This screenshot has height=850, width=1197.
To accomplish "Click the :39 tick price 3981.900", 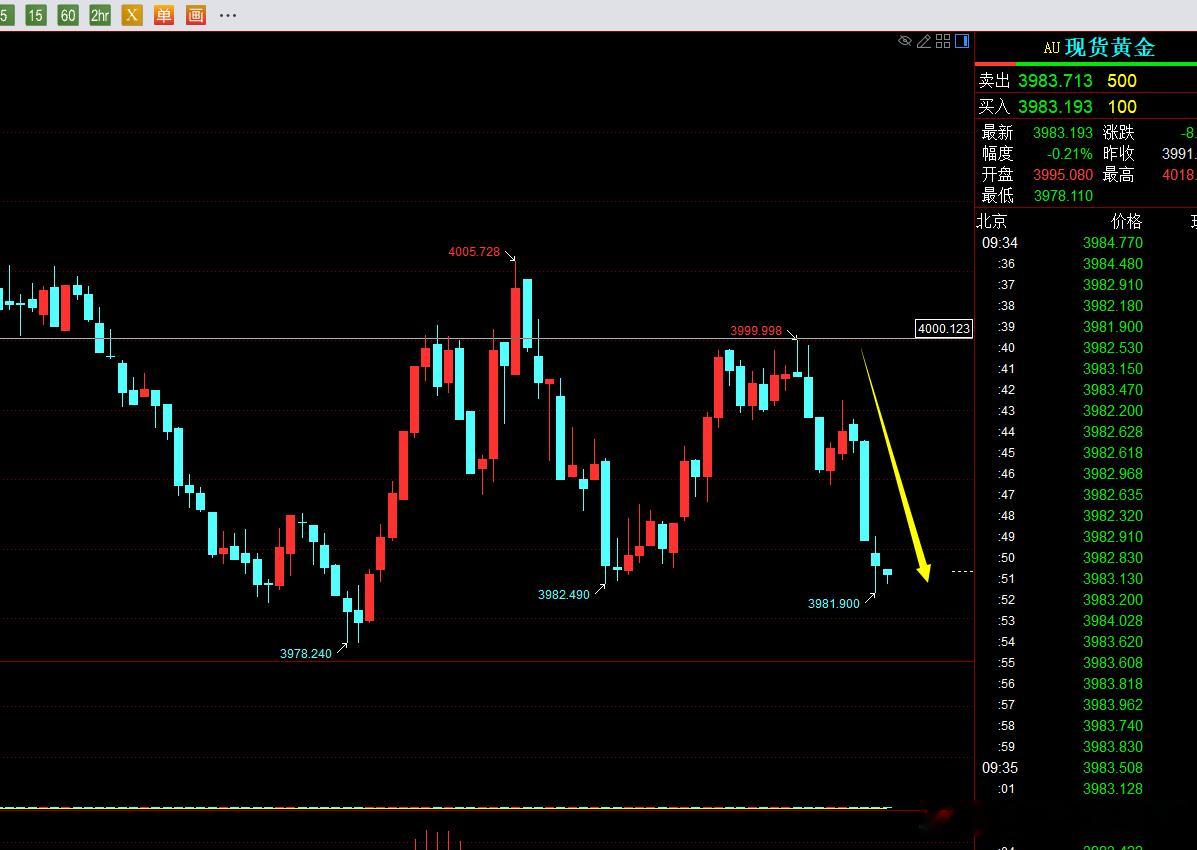I will [1112, 327].
